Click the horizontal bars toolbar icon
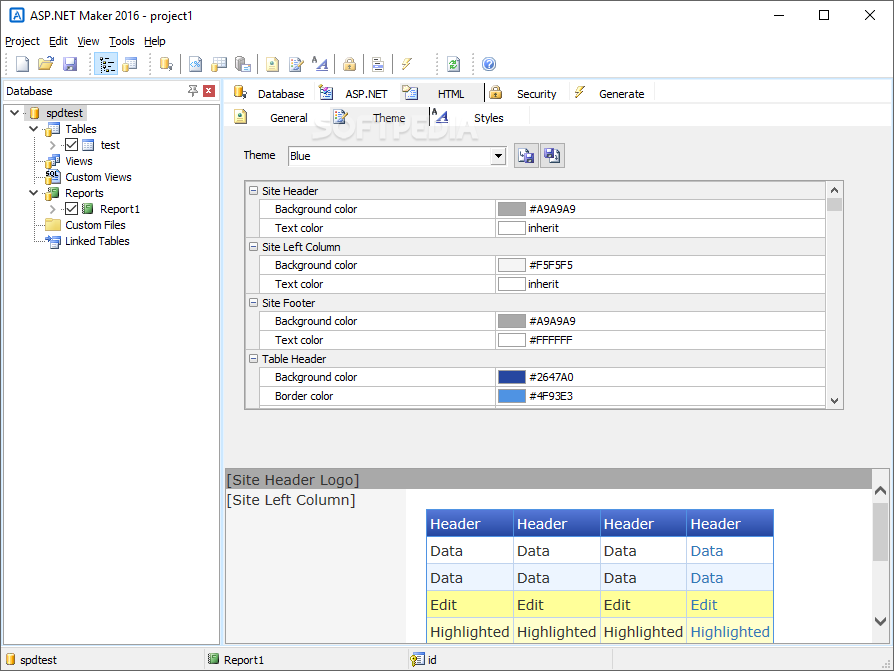Image resolution: width=894 pixels, height=671 pixels. tap(377, 64)
